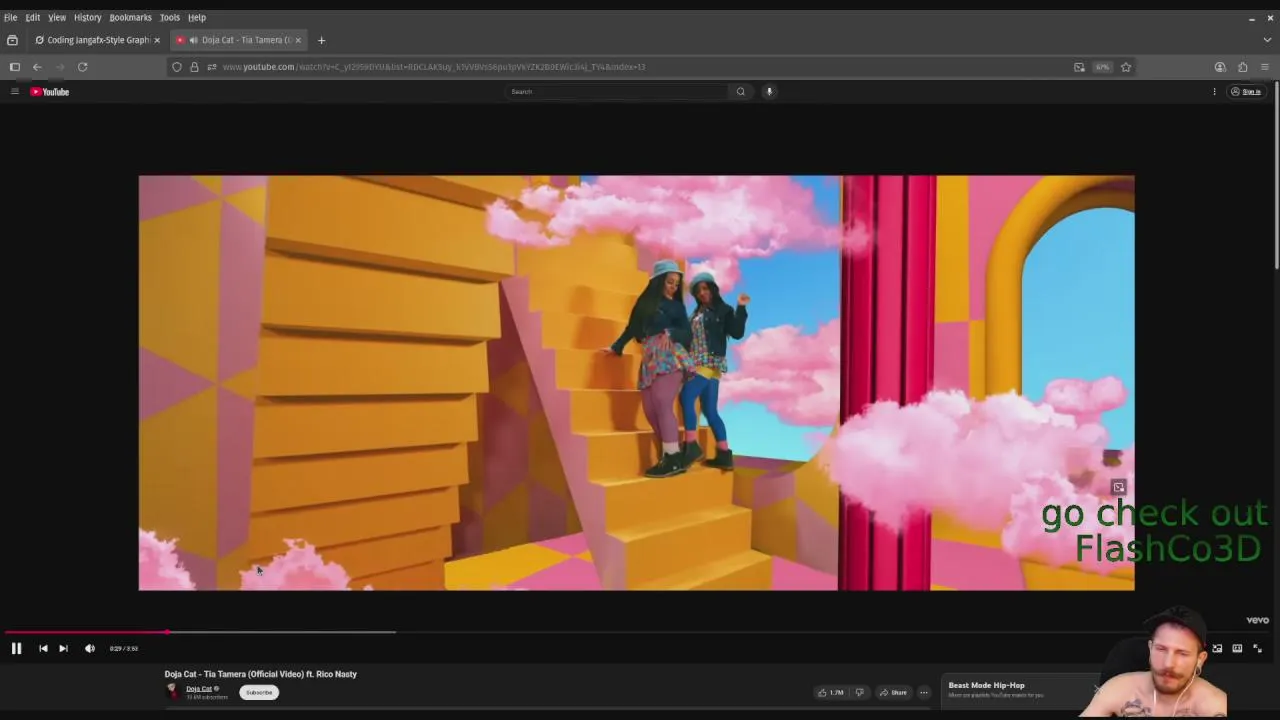Click the YouTube search magnifier button
Viewport: 1280px width, 720px height.
pyautogui.click(x=740, y=91)
